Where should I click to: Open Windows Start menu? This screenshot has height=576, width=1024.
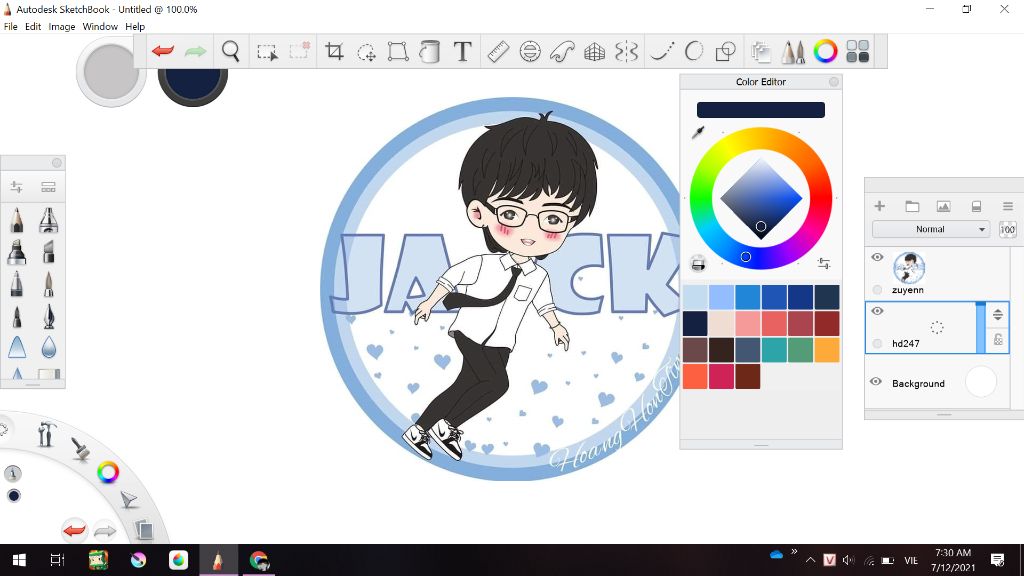point(20,560)
